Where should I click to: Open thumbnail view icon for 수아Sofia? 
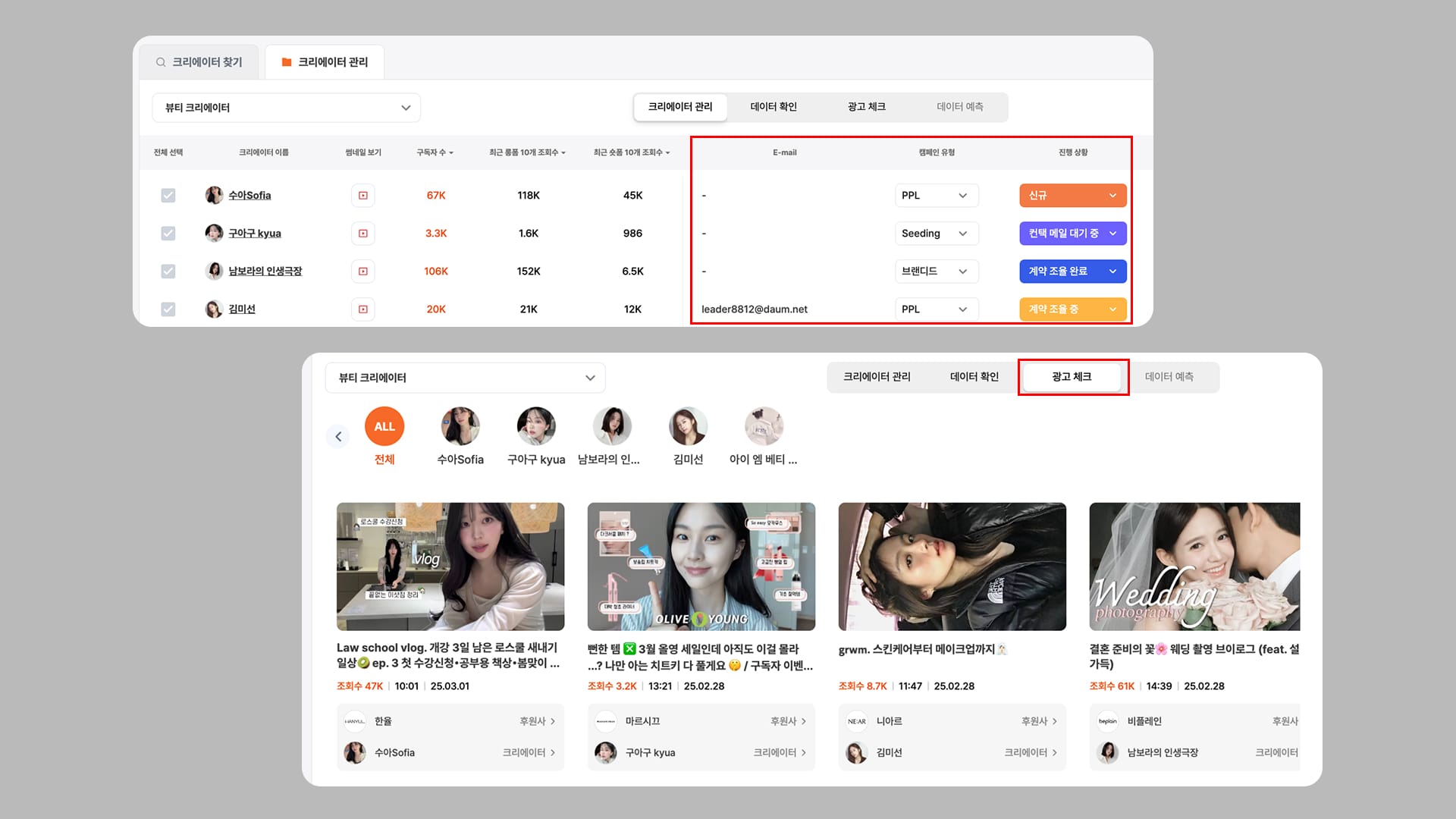(362, 196)
